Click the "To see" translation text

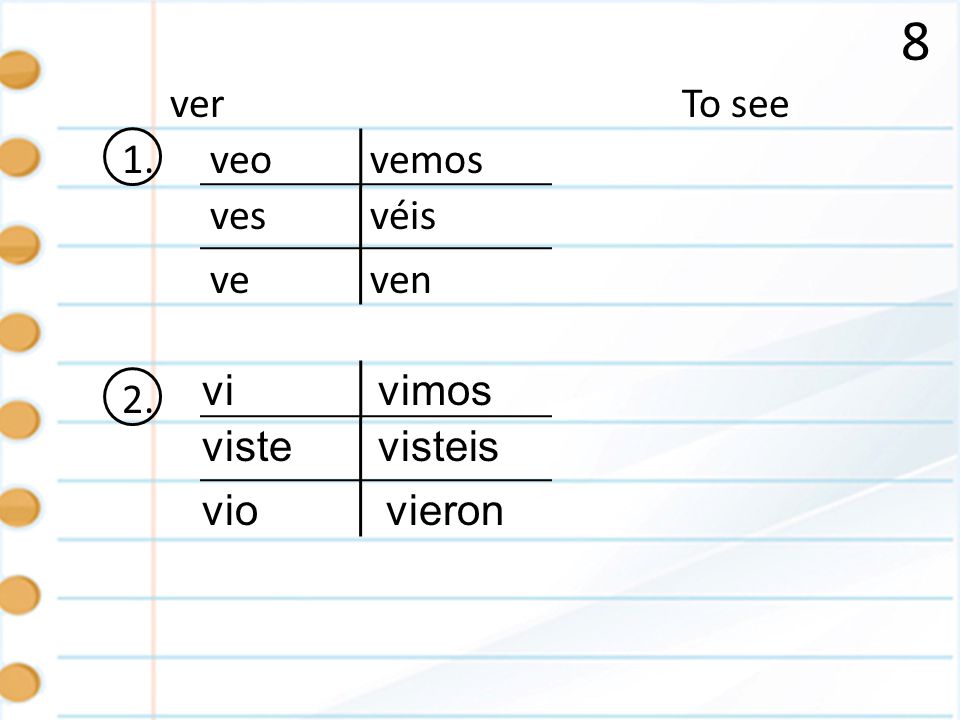[x=735, y=104]
